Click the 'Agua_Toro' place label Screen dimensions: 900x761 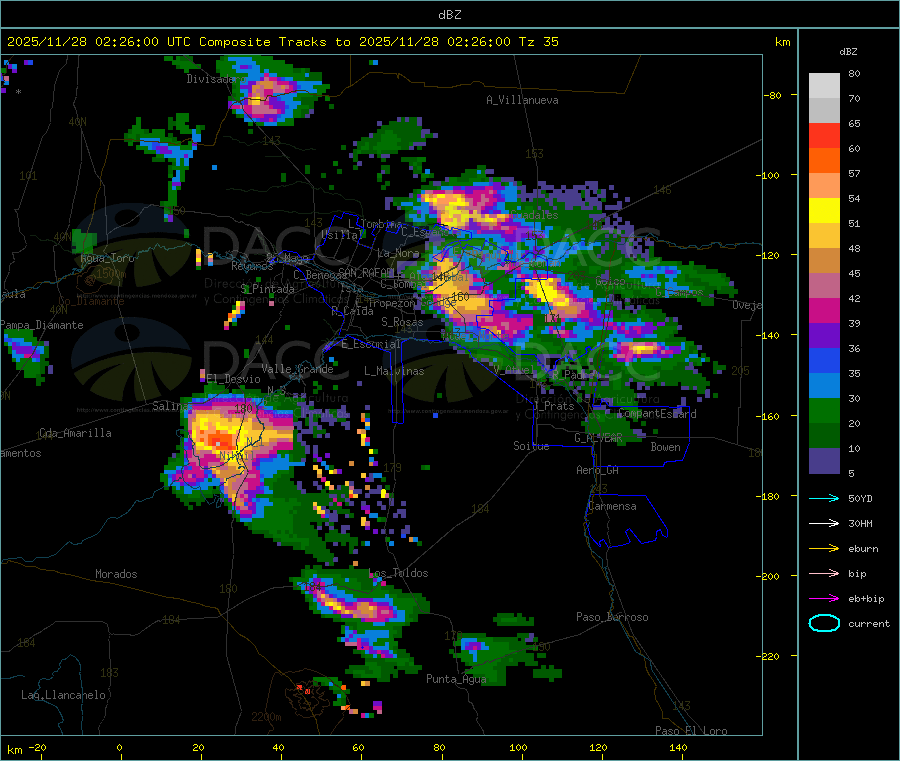[107, 258]
